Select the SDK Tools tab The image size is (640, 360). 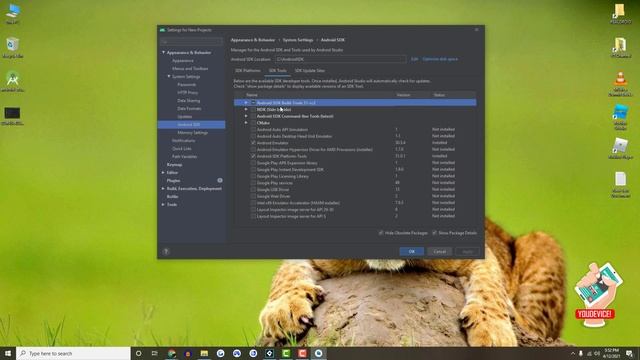pos(278,71)
